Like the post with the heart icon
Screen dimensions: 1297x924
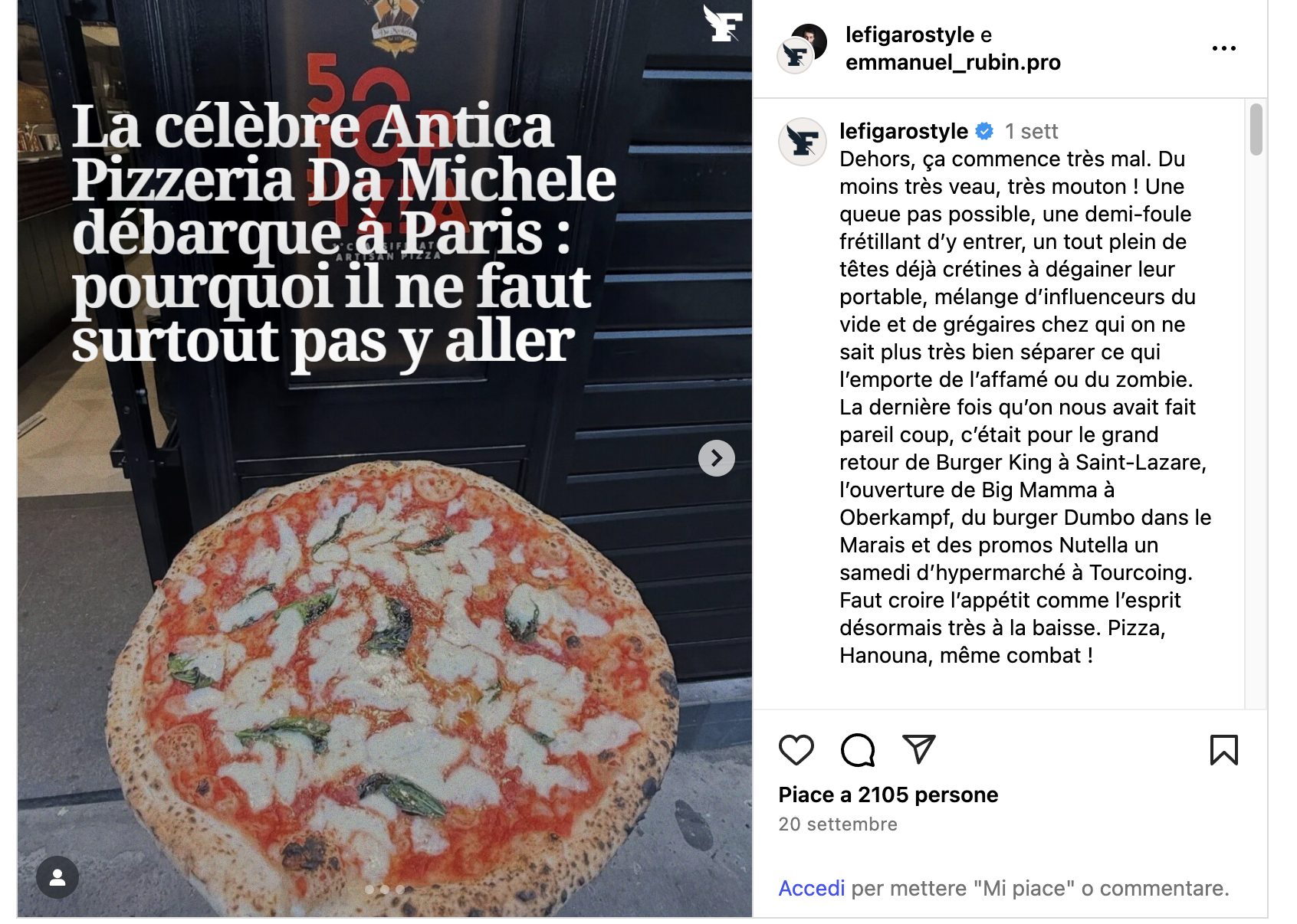(796, 750)
